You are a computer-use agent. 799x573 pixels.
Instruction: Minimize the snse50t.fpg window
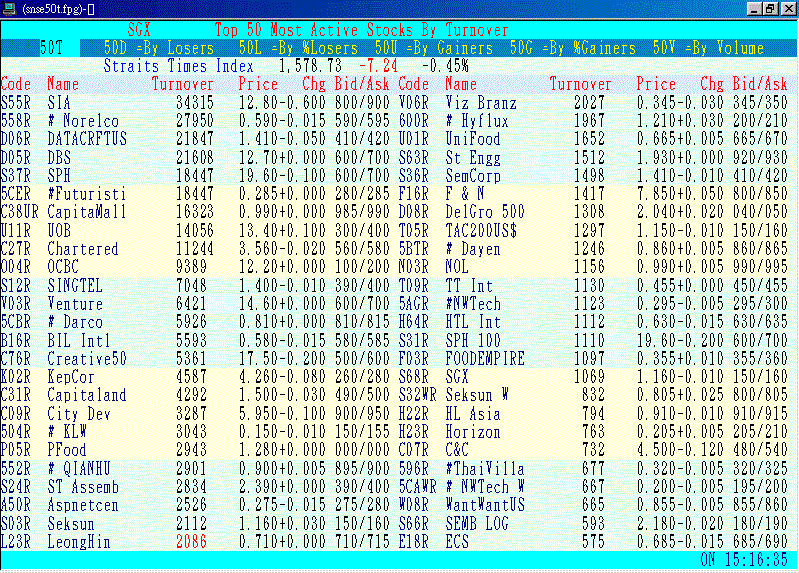click(755, 9)
